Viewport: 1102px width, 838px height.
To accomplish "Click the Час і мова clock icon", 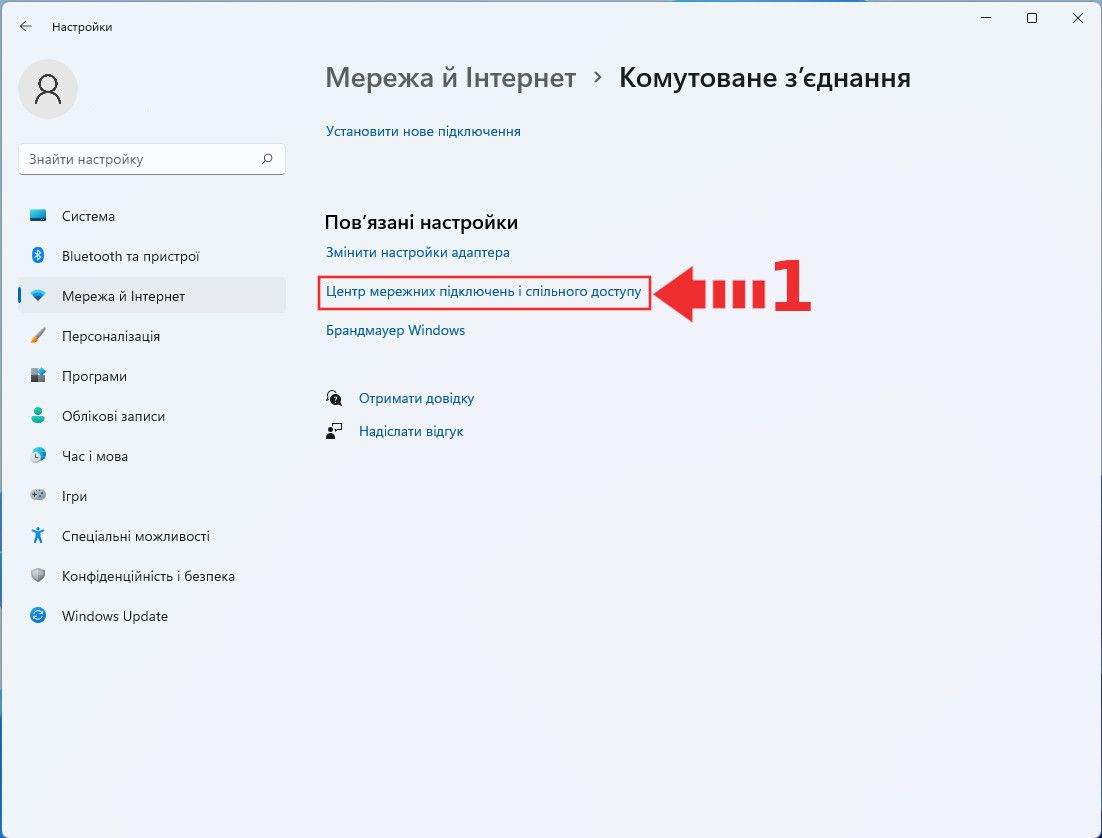I will tap(38, 456).
